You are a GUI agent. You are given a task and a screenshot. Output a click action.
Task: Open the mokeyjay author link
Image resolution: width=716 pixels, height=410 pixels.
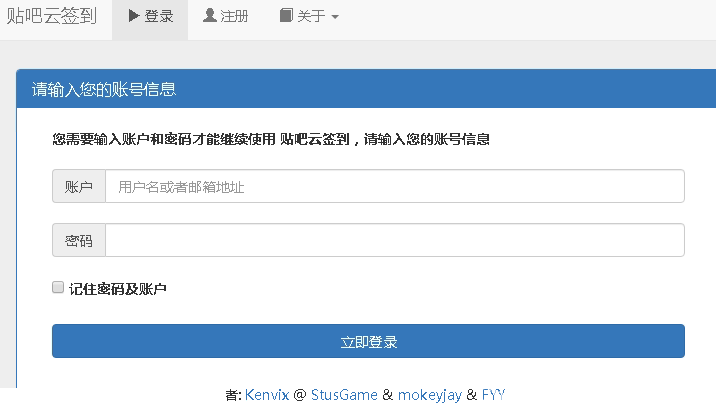click(429, 395)
